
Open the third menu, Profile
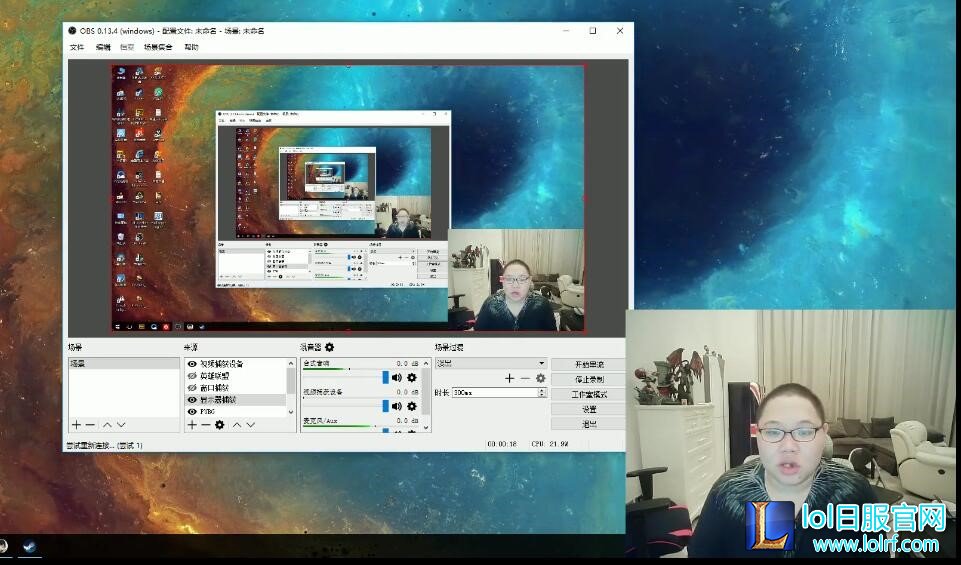127,47
